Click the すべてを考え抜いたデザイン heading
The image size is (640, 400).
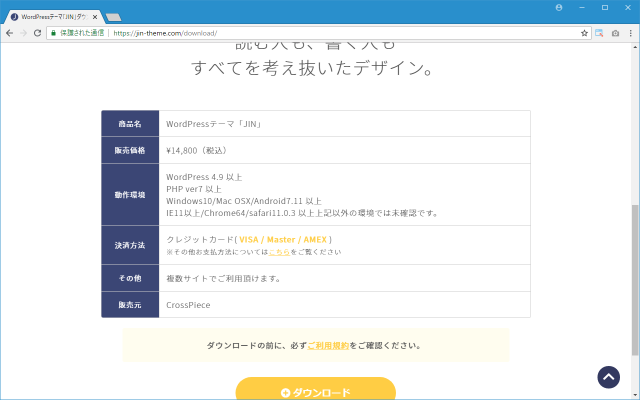point(313,68)
